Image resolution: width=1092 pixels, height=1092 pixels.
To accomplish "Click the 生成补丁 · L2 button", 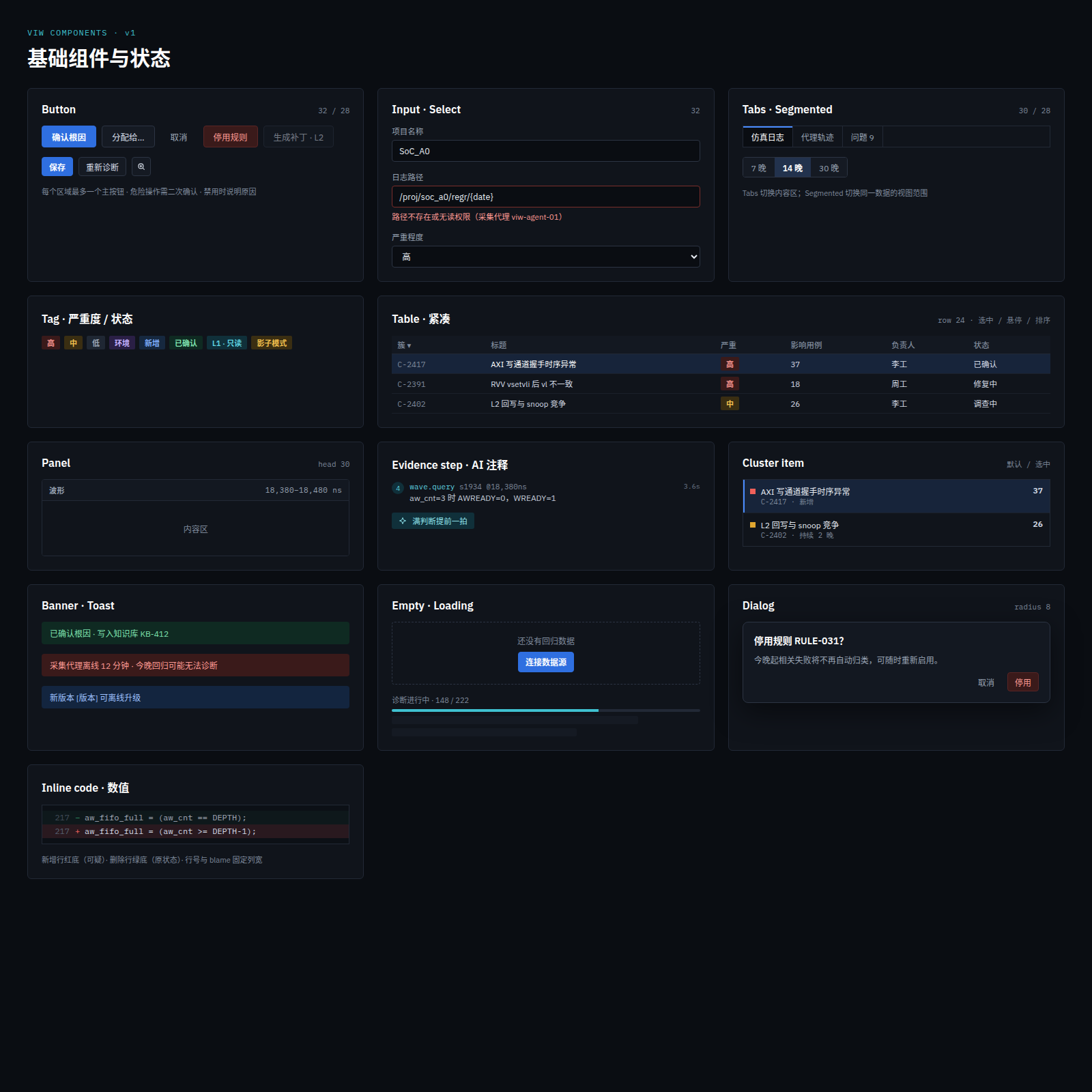I will tap(298, 136).
